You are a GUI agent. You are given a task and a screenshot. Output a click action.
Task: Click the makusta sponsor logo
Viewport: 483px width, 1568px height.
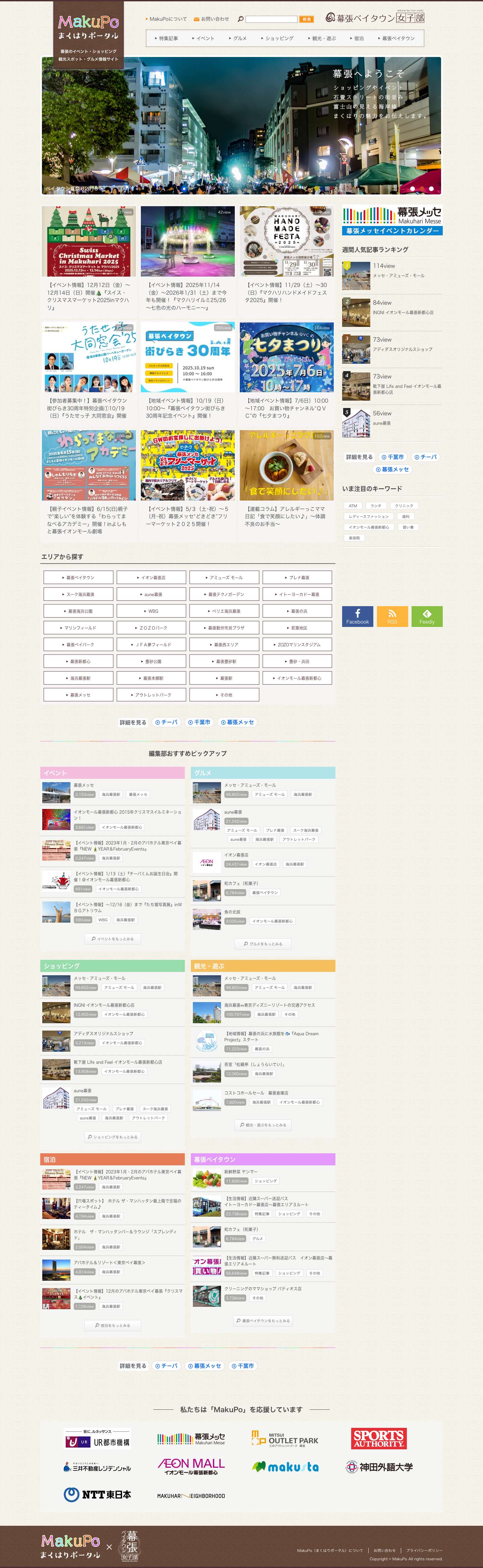pyautogui.click(x=285, y=1467)
